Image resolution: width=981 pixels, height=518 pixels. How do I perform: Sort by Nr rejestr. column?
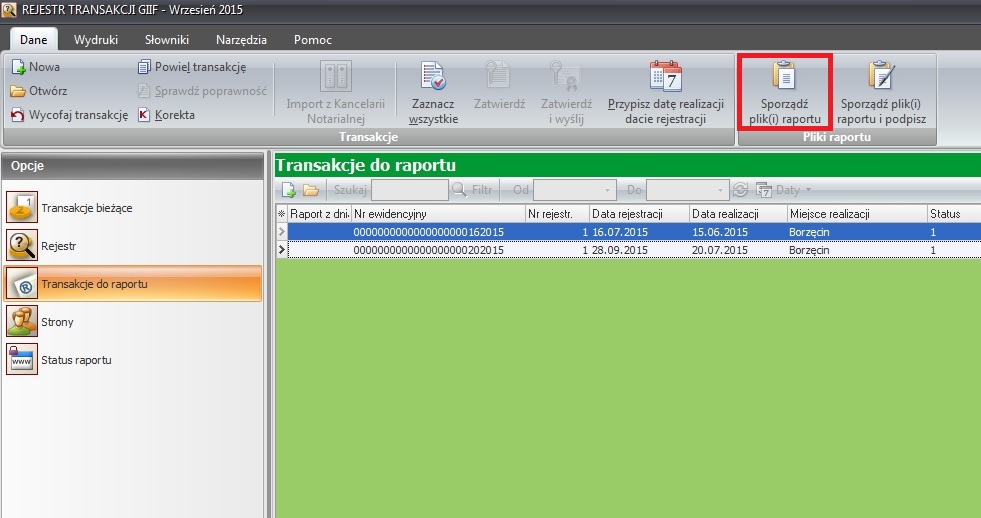tap(557, 214)
